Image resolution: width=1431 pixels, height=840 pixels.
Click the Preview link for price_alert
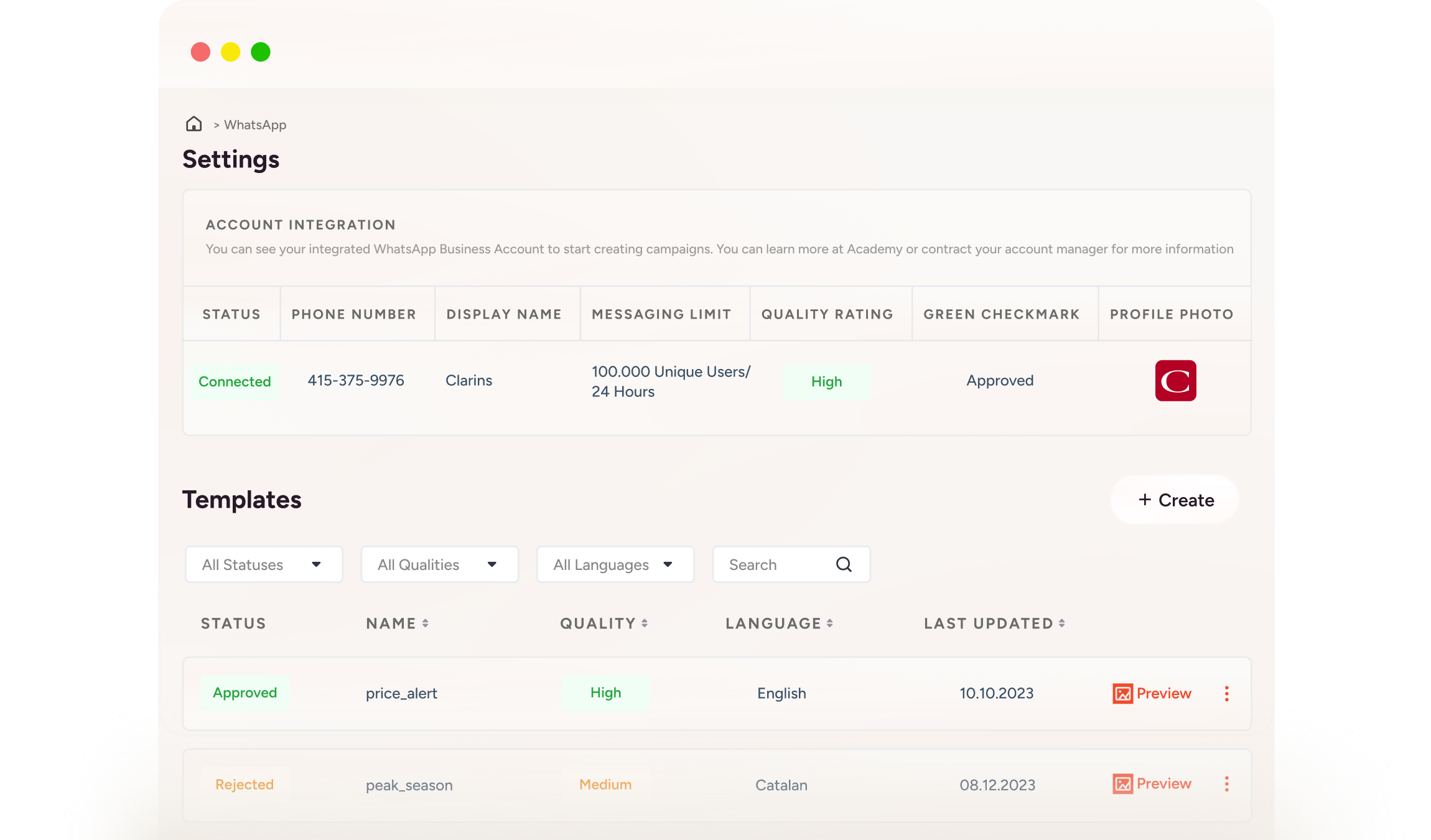coord(1163,693)
